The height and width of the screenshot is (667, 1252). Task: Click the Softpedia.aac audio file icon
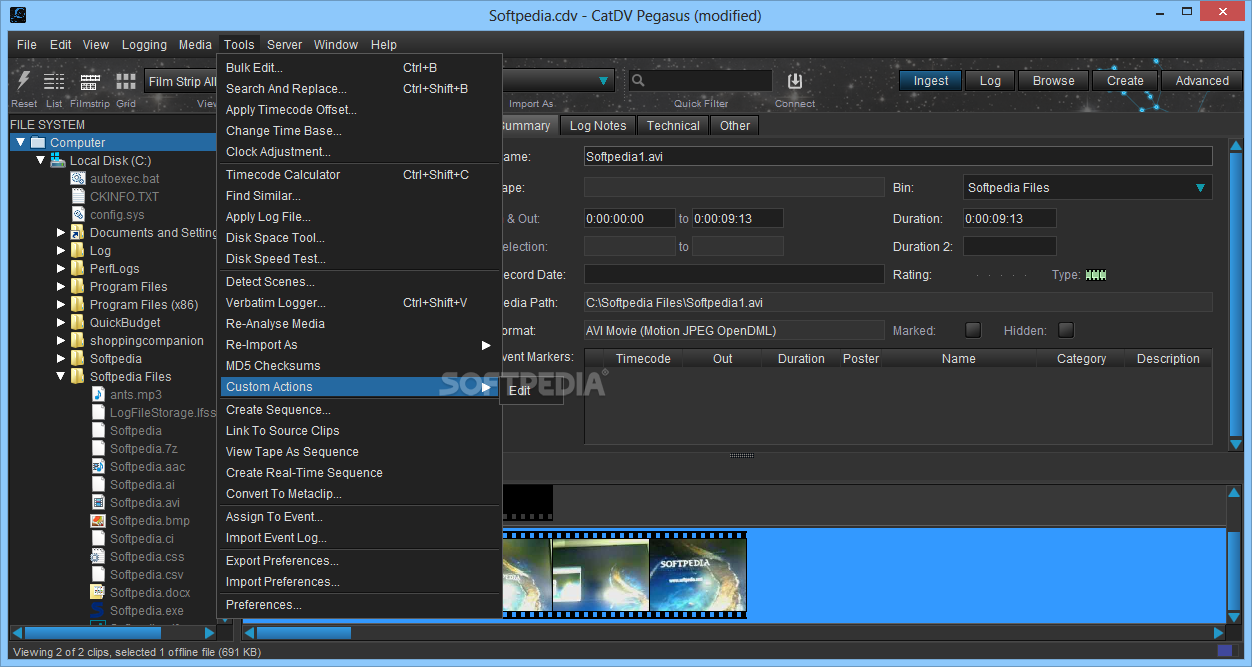(98, 466)
